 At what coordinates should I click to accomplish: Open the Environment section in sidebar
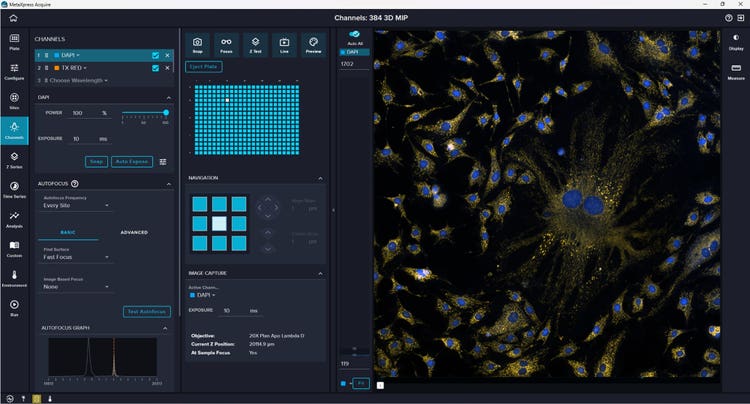pos(14,279)
